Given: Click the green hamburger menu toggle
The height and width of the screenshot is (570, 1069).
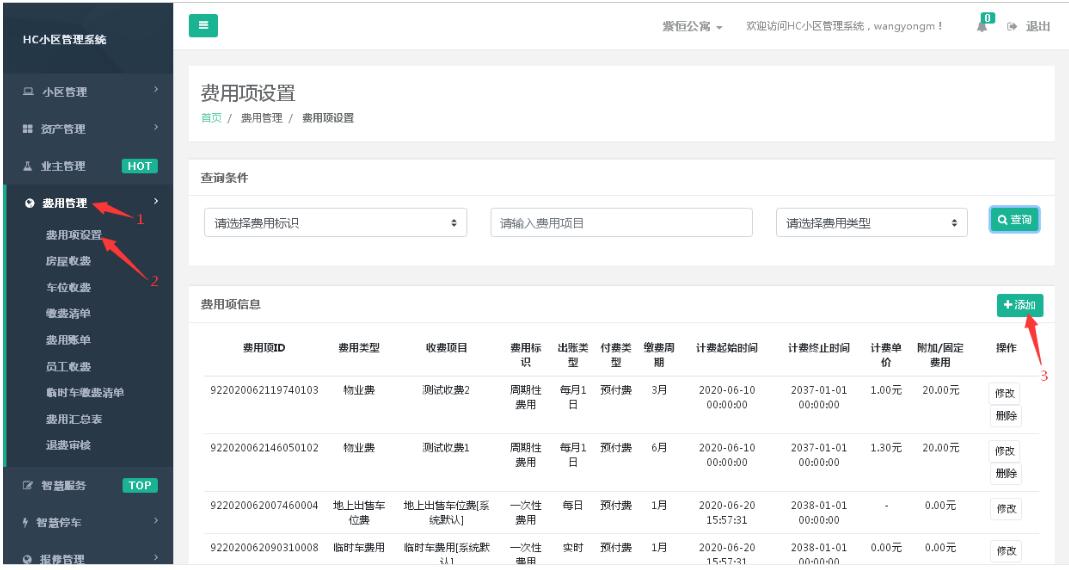Looking at the screenshot, I should coord(203,25).
